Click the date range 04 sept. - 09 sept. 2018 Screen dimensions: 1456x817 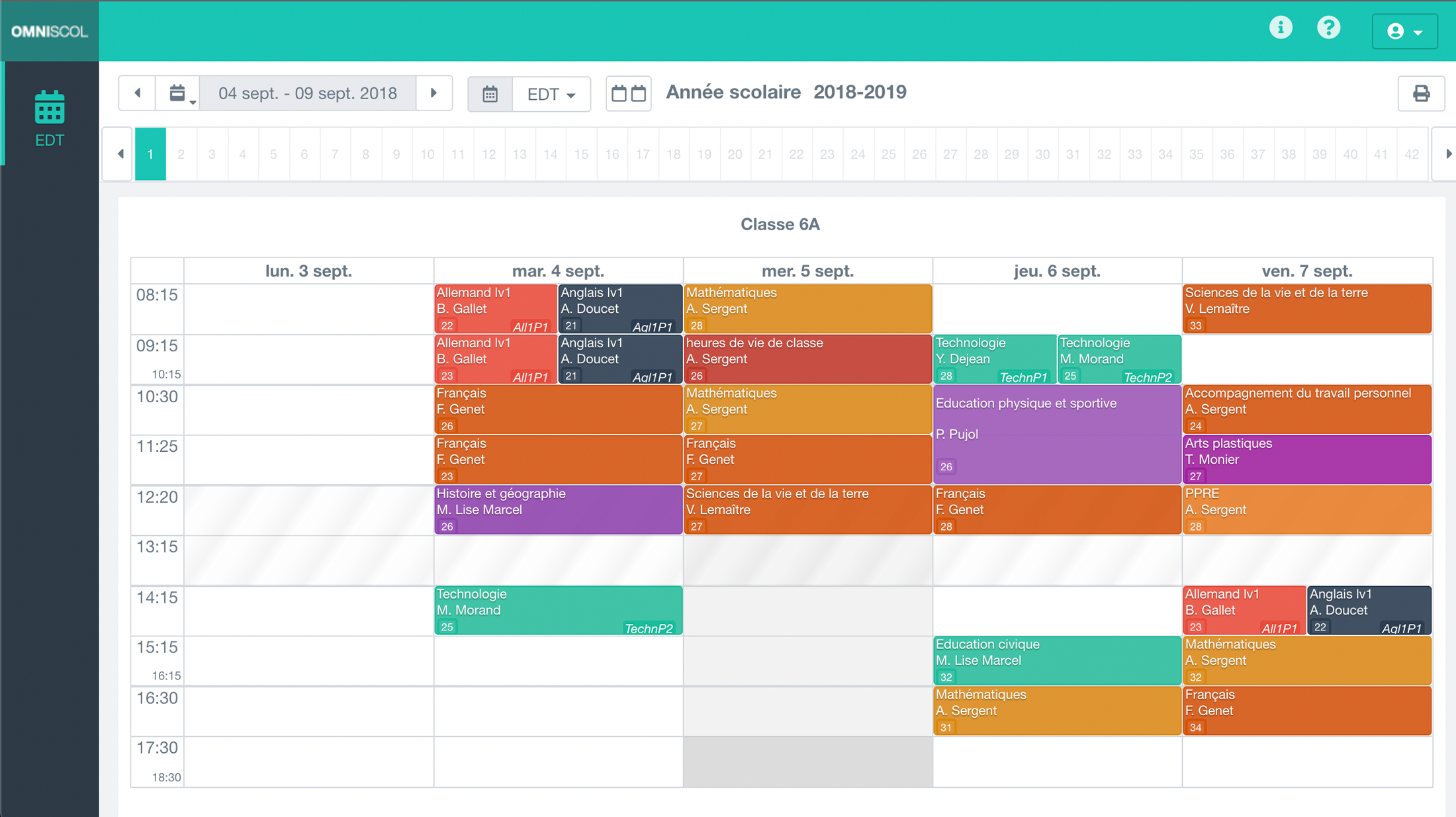pos(308,93)
